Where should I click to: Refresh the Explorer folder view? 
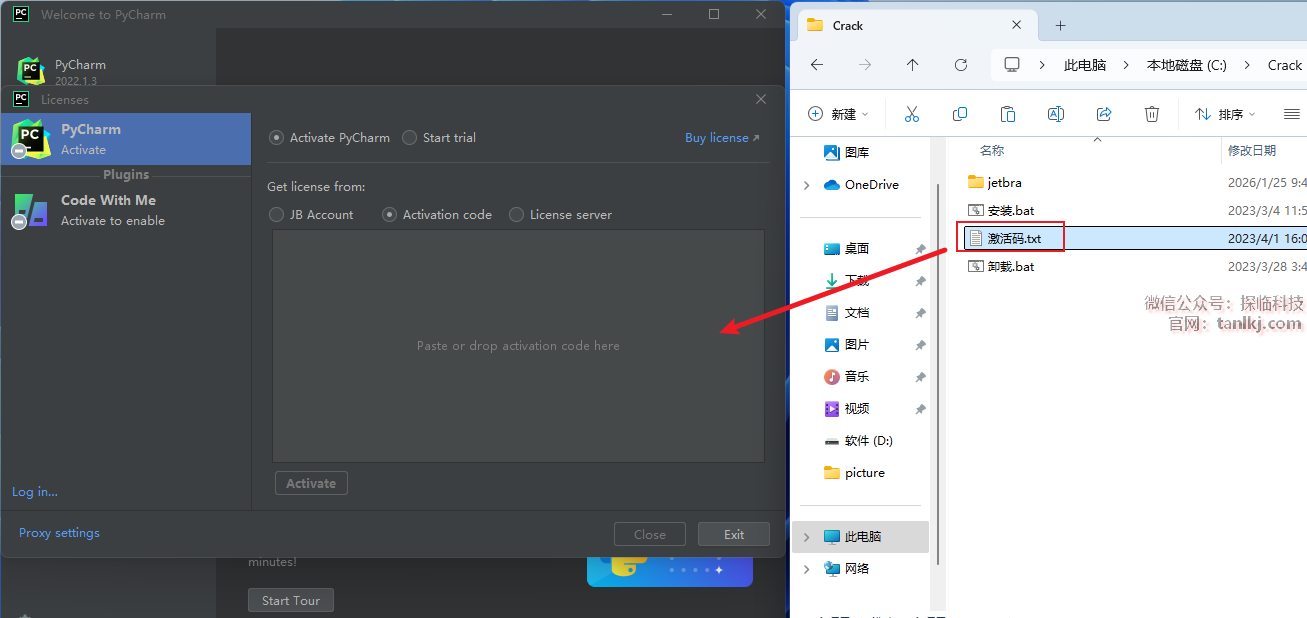pyautogui.click(x=961, y=65)
